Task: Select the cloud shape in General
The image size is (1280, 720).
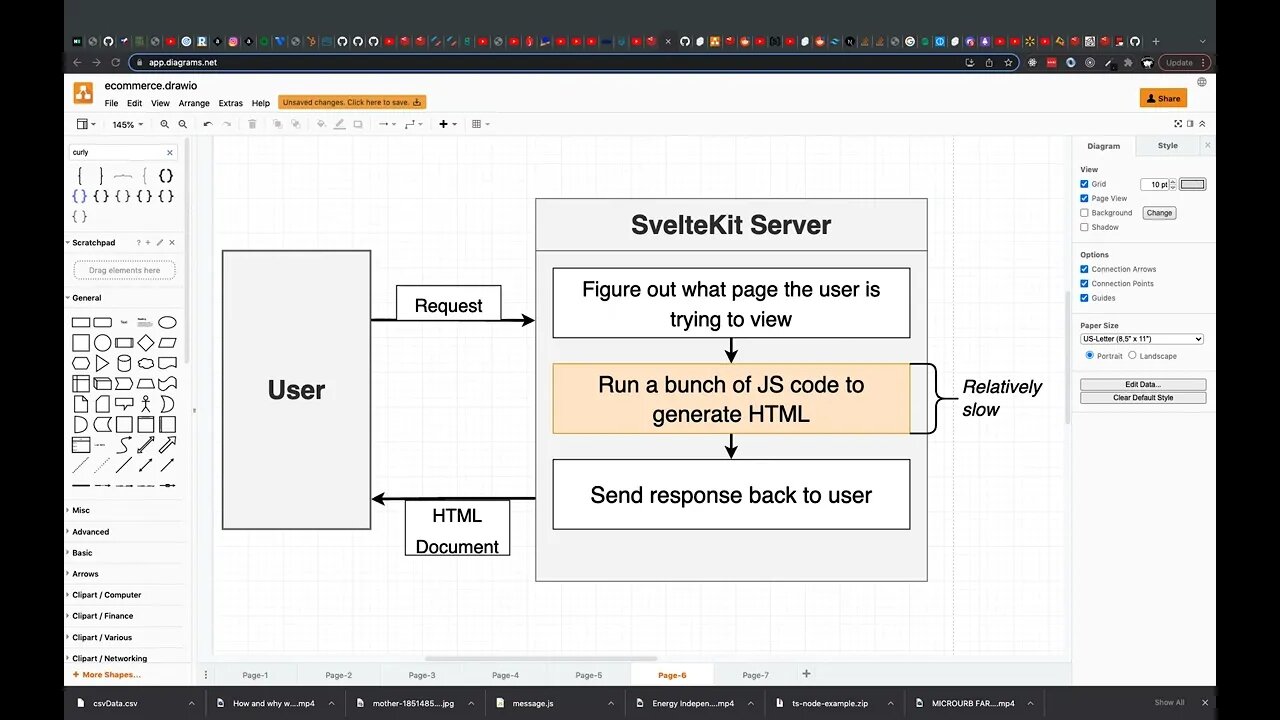Action: tap(146, 363)
